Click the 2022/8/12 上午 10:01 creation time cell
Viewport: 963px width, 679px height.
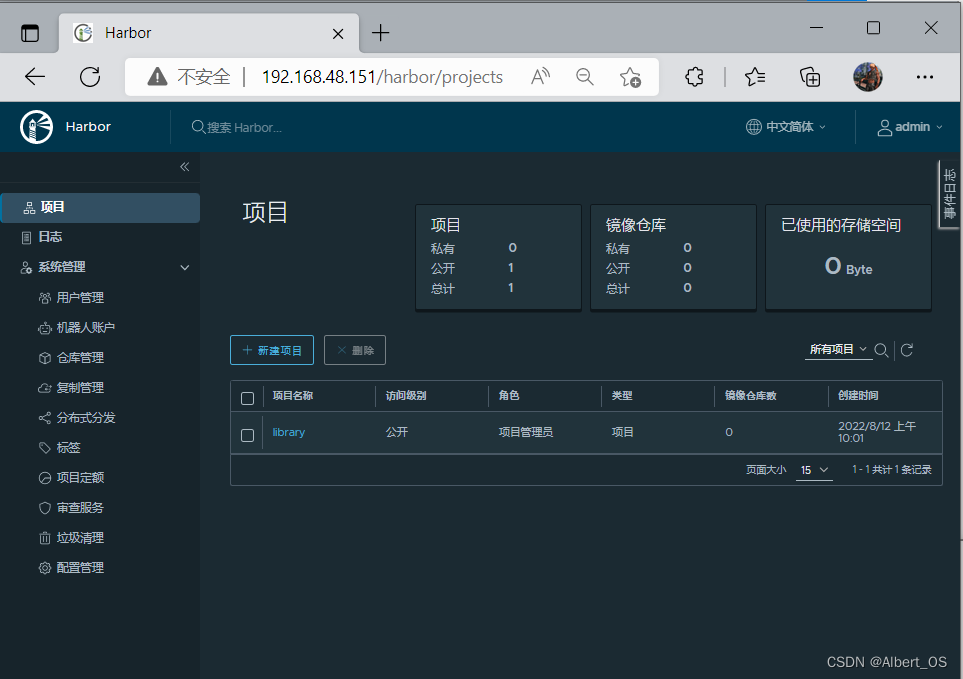877,432
